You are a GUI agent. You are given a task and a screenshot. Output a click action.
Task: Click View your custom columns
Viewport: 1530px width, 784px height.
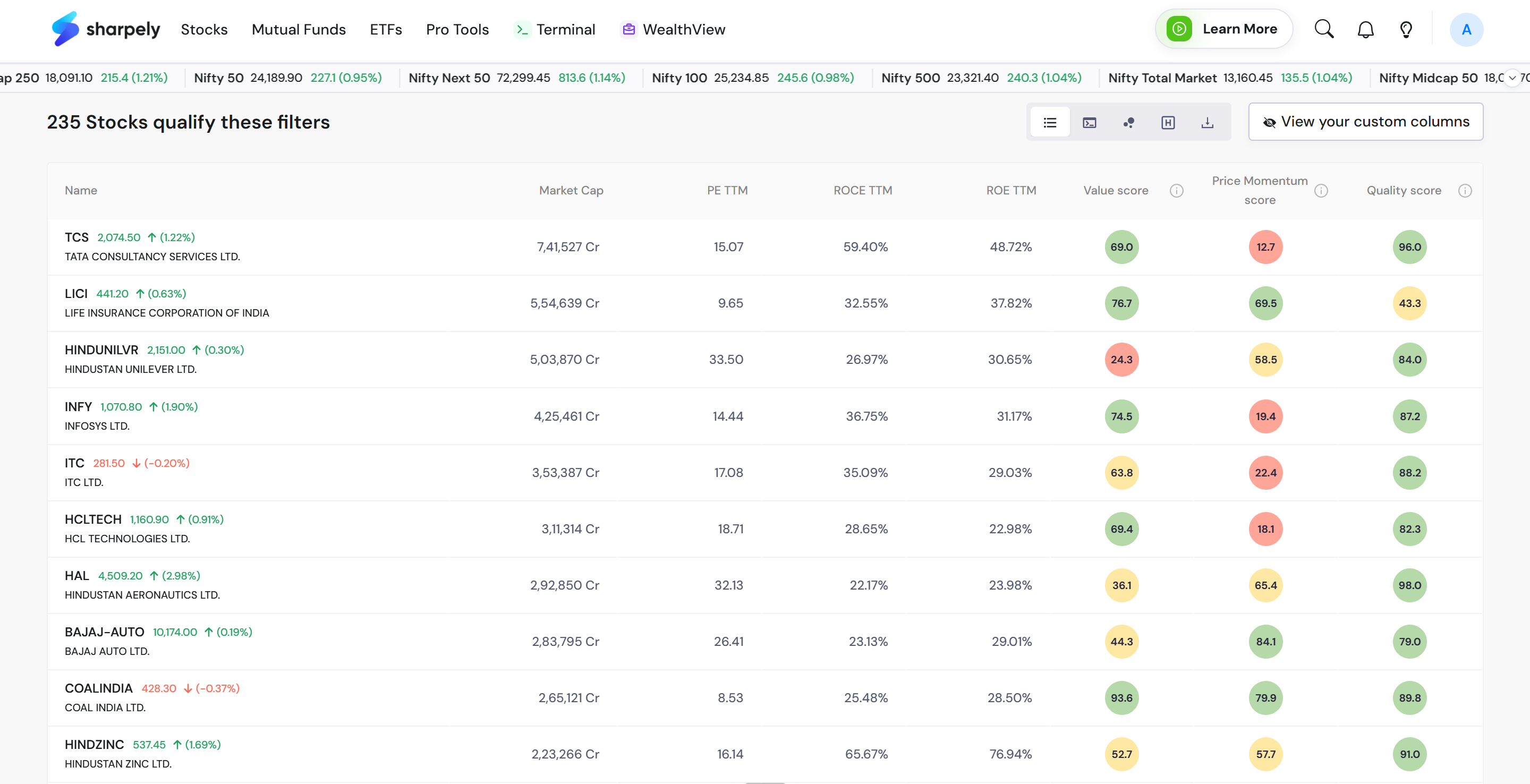[x=1365, y=122]
